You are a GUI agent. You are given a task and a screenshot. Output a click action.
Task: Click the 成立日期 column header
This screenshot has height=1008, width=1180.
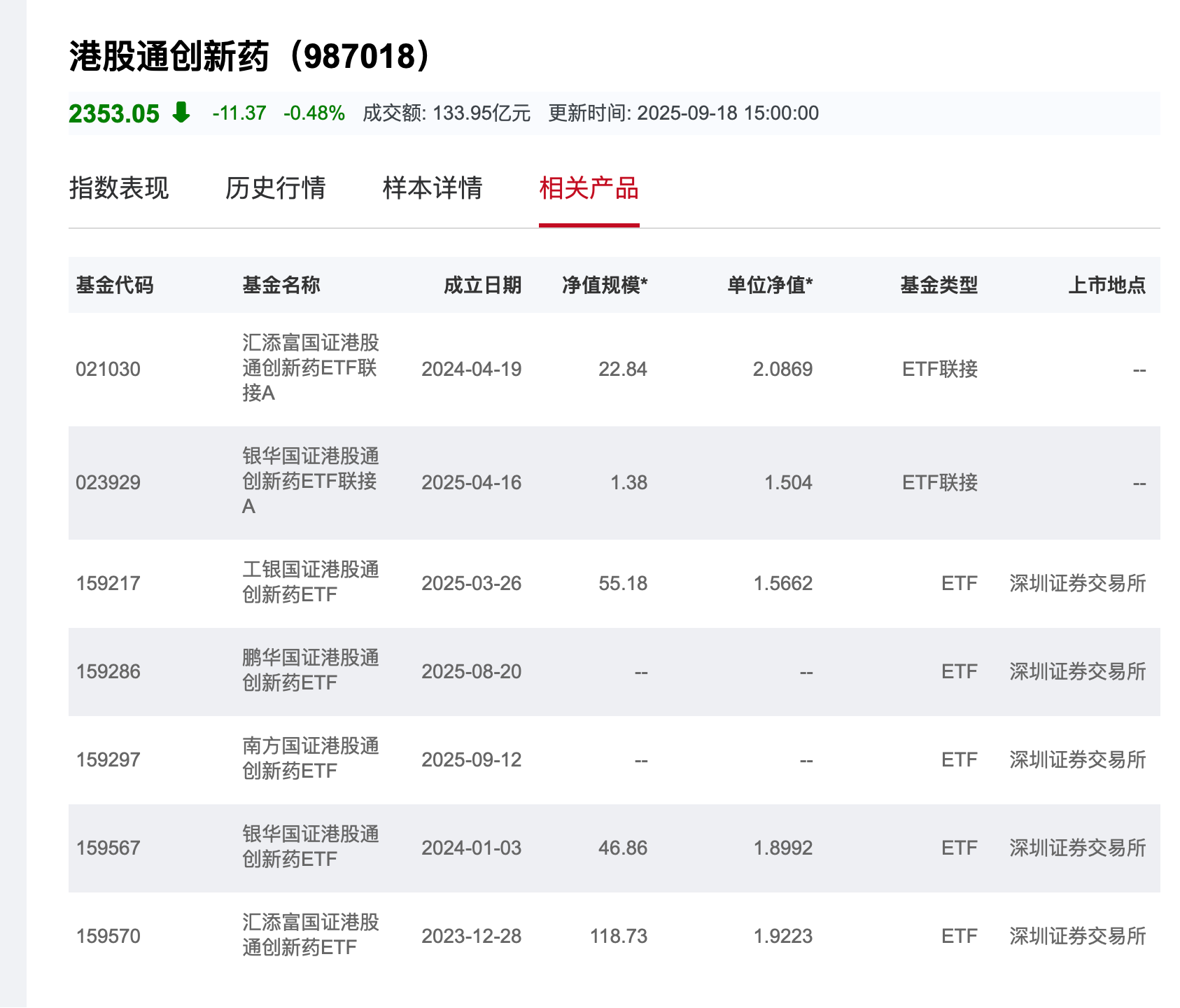(x=482, y=285)
